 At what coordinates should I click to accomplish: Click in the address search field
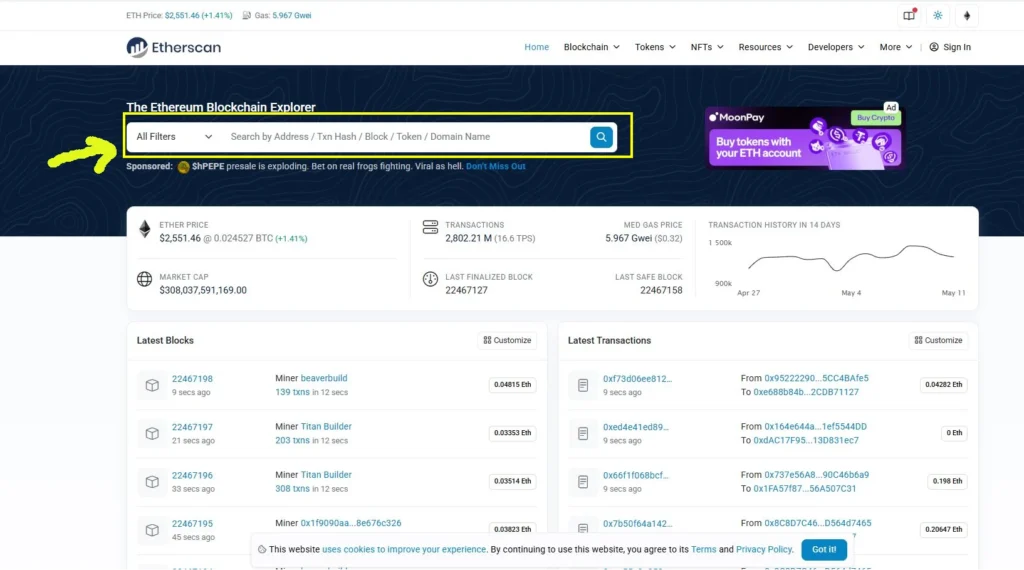[x=405, y=136]
